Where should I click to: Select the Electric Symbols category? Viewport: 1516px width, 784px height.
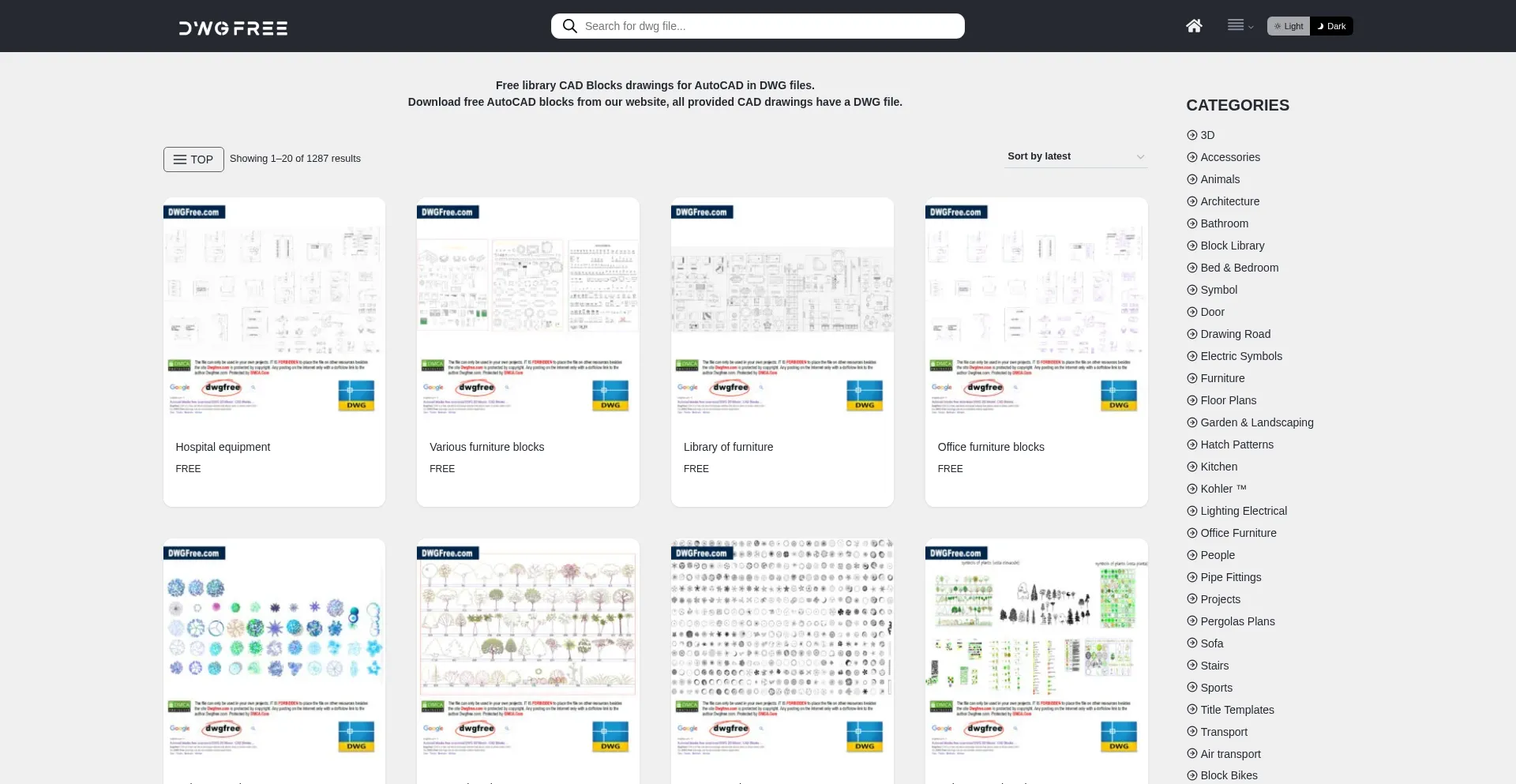tap(1240, 356)
